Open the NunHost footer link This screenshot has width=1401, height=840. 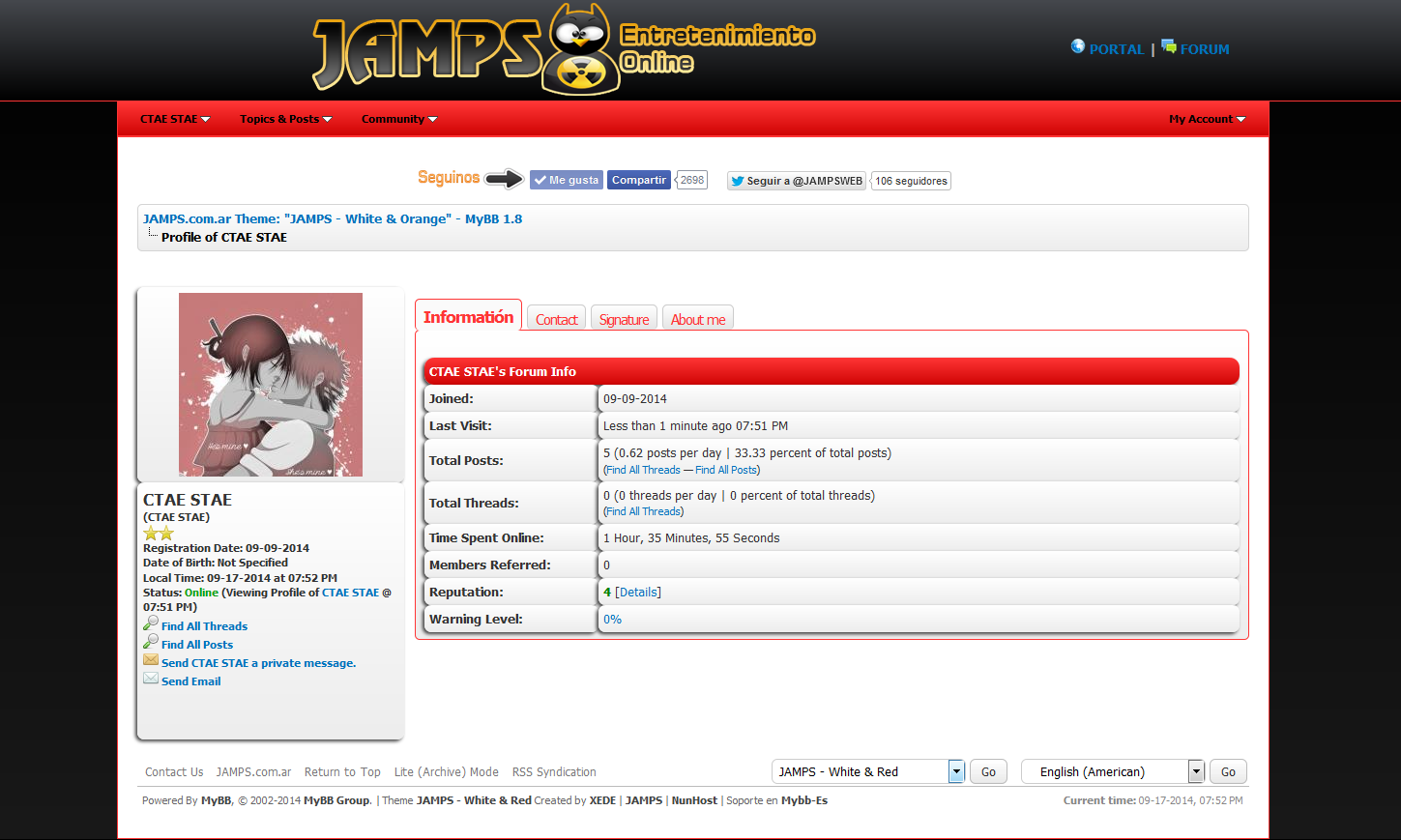[x=694, y=800]
